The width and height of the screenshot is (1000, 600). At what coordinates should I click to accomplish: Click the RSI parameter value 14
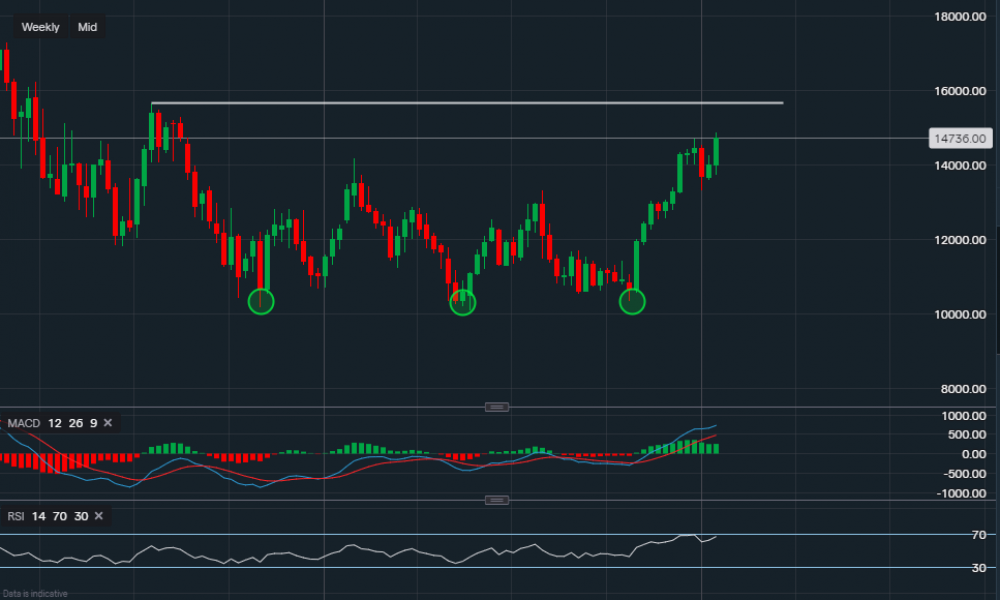[x=37, y=517]
